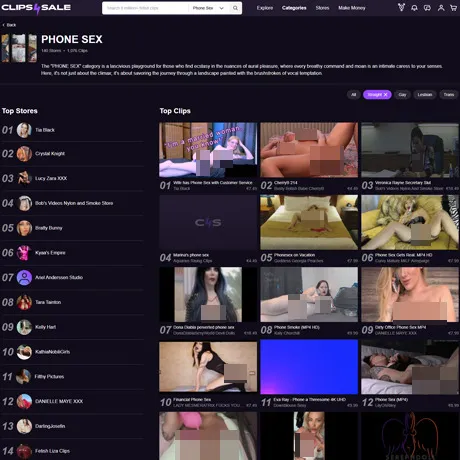Viewport: 460px width, 460px height.
Task: Open the messages chat icon
Action: click(427, 8)
